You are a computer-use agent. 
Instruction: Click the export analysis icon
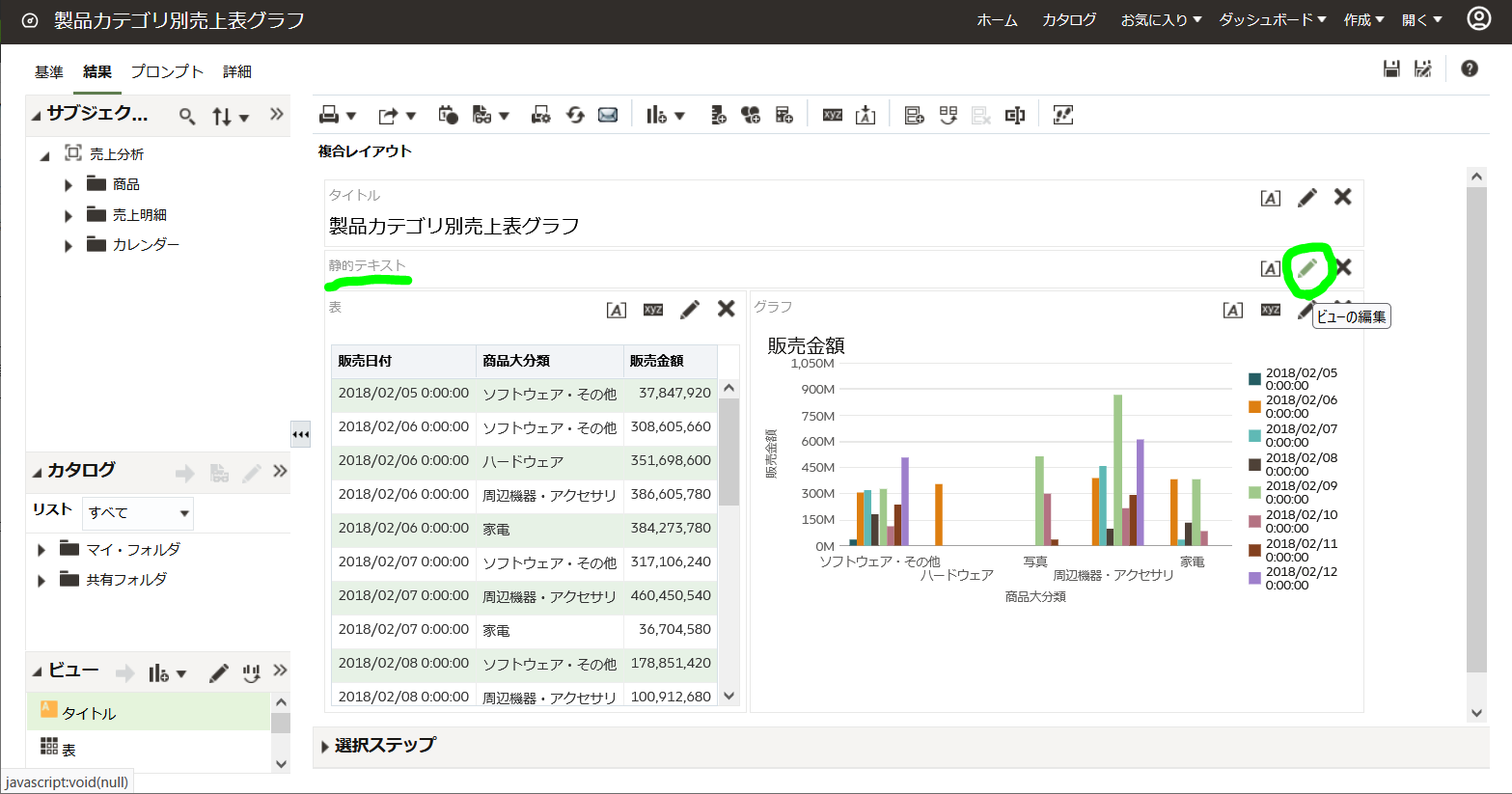(x=388, y=115)
